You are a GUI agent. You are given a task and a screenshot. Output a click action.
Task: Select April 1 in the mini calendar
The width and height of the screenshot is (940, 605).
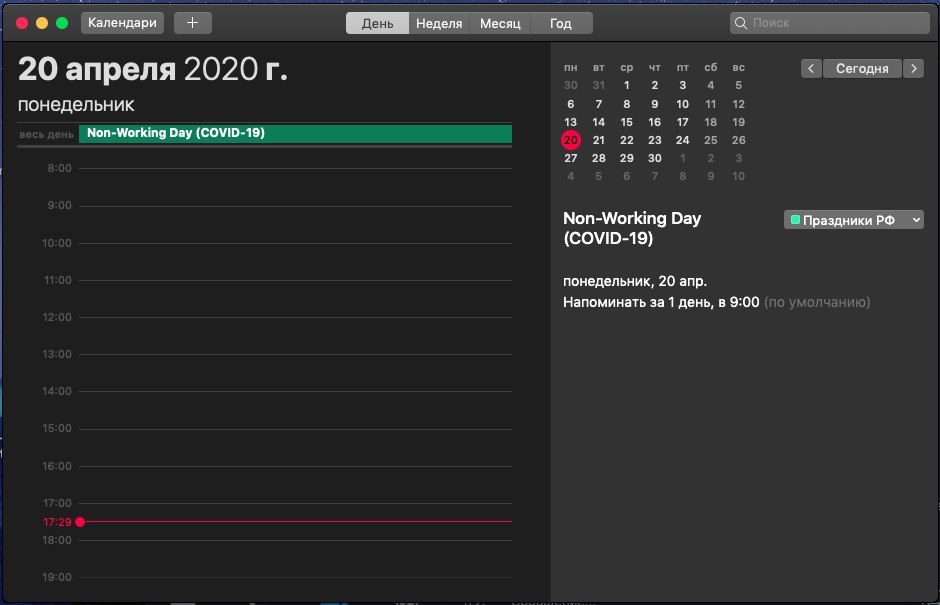click(x=626, y=85)
